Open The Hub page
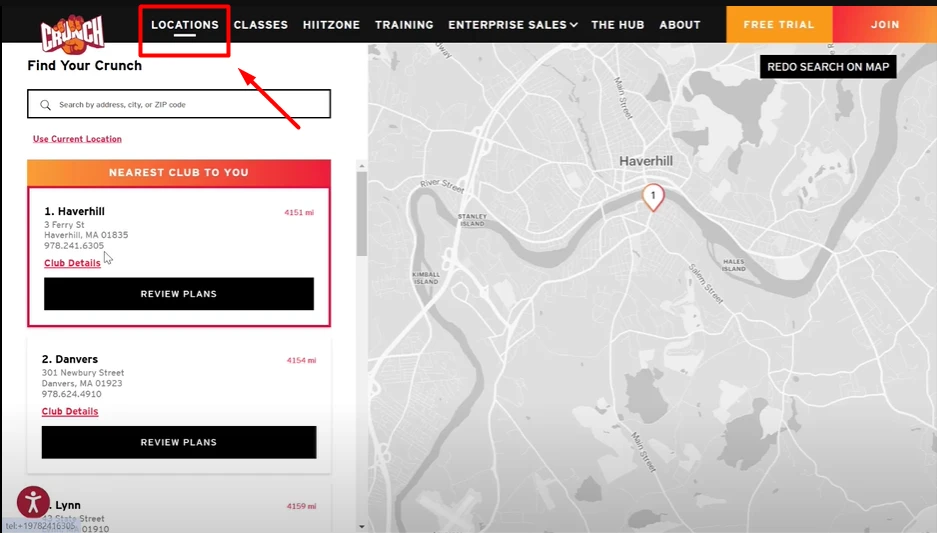This screenshot has width=937, height=533. (617, 25)
